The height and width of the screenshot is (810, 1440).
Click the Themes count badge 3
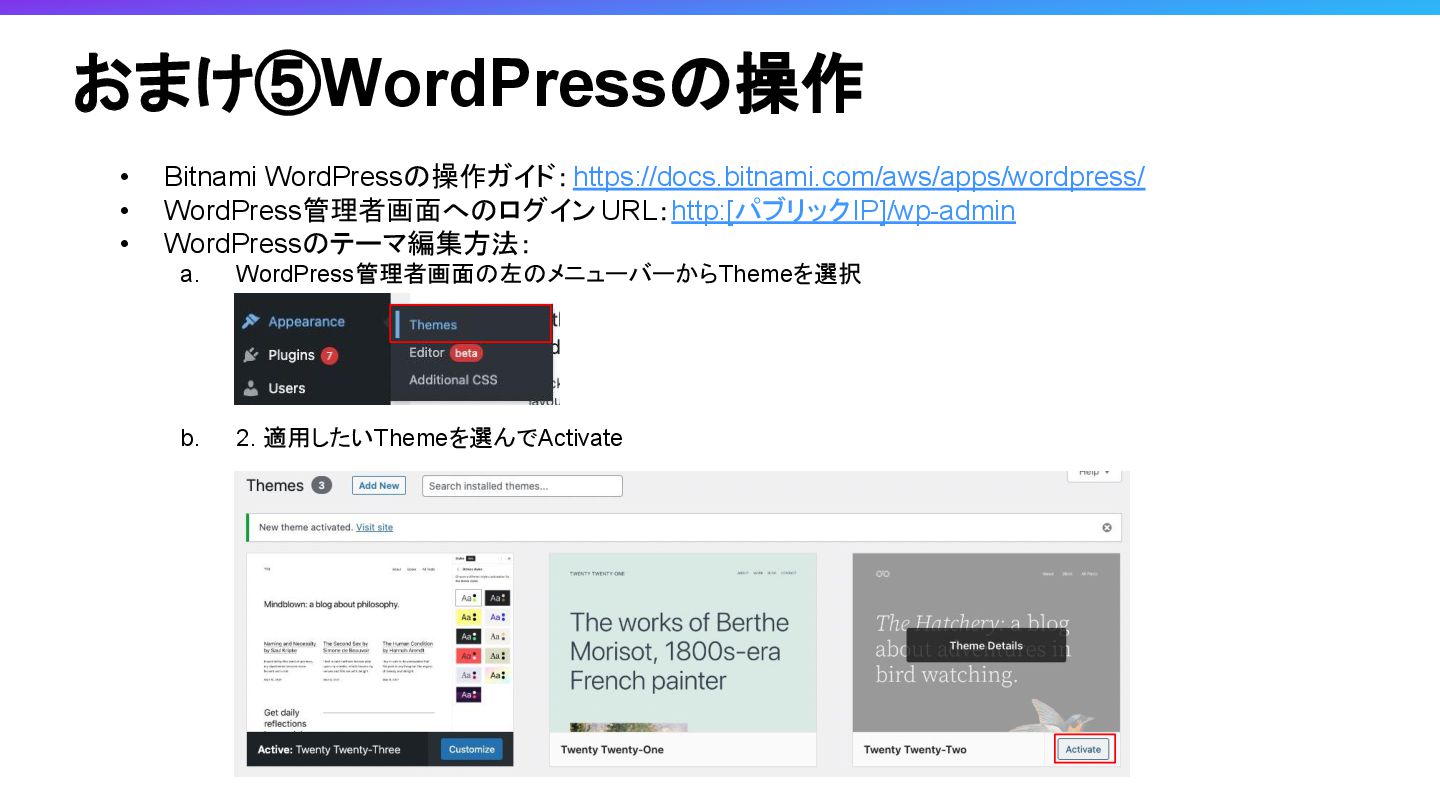pos(321,485)
